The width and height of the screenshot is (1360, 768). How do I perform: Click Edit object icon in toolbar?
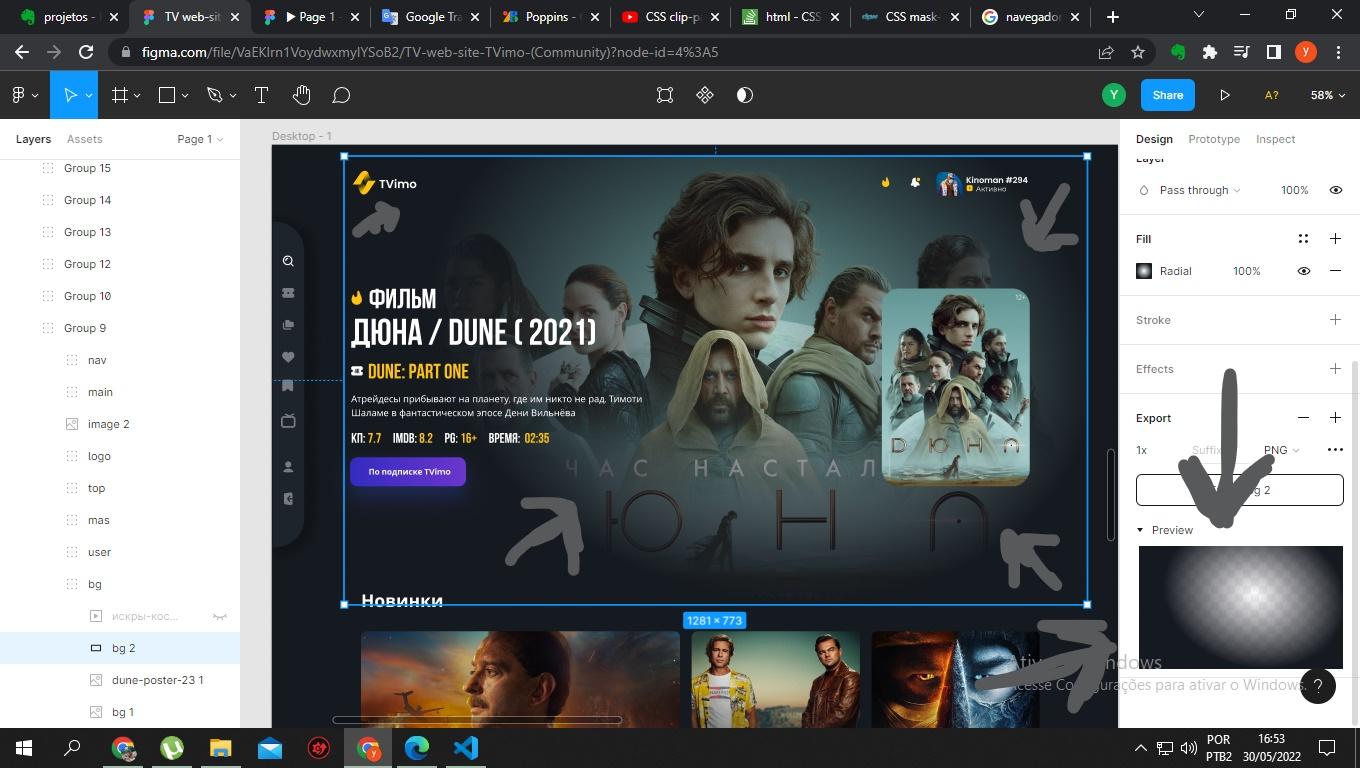(665, 95)
